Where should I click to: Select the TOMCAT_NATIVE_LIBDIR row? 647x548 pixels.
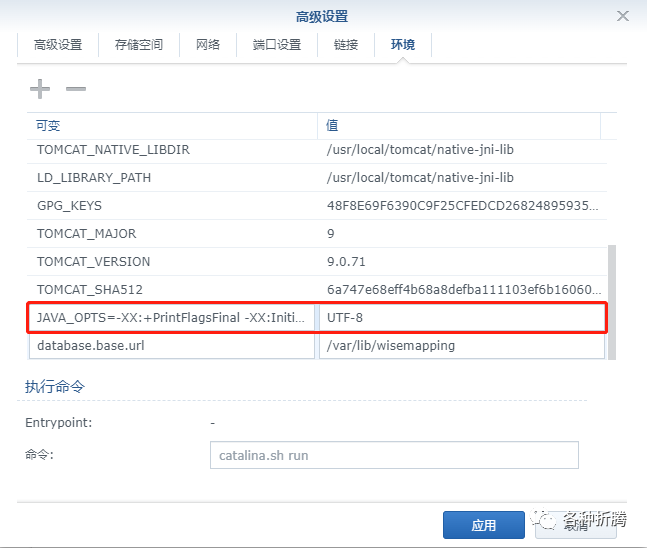(317, 150)
